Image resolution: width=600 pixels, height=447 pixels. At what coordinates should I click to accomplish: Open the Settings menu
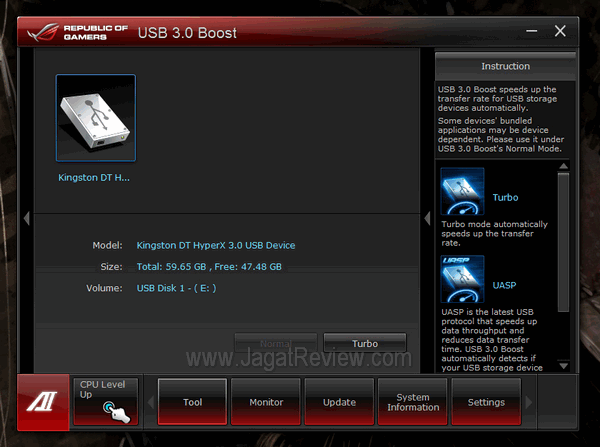pyautogui.click(x=486, y=402)
